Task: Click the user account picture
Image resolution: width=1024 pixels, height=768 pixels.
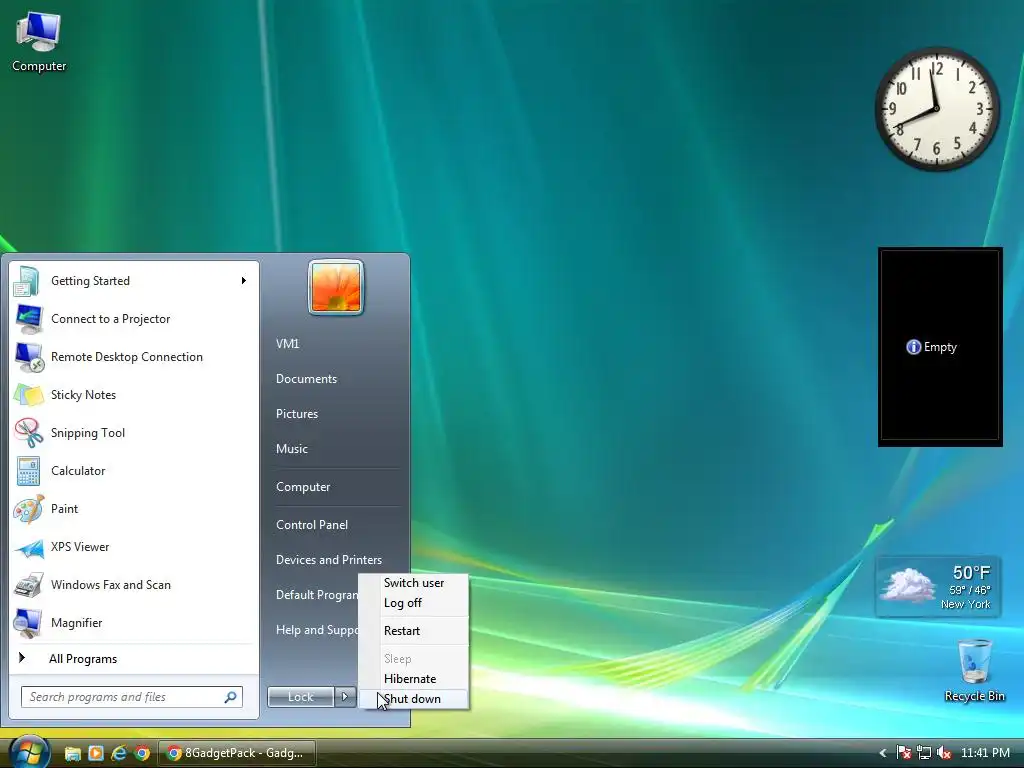Action: (x=336, y=287)
